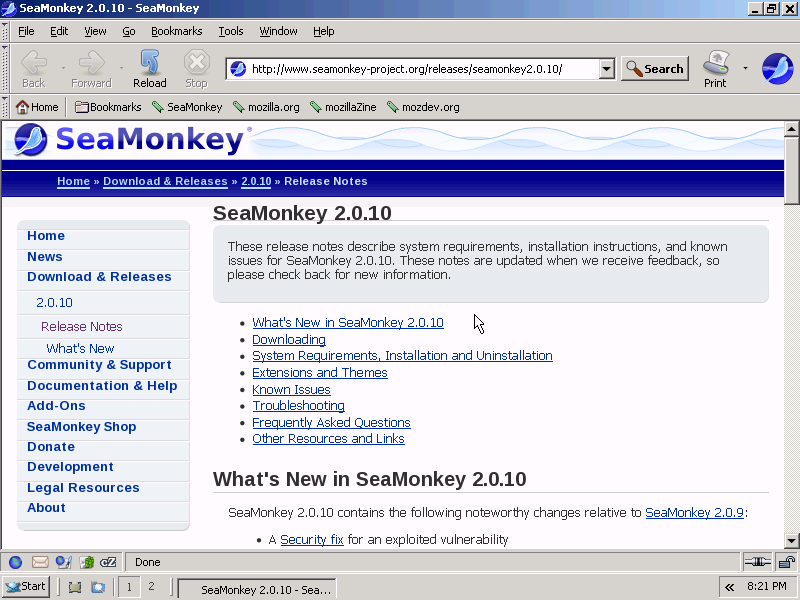The width and height of the screenshot is (800, 600).
Task: Open the Tools menu
Action: coord(231,31)
